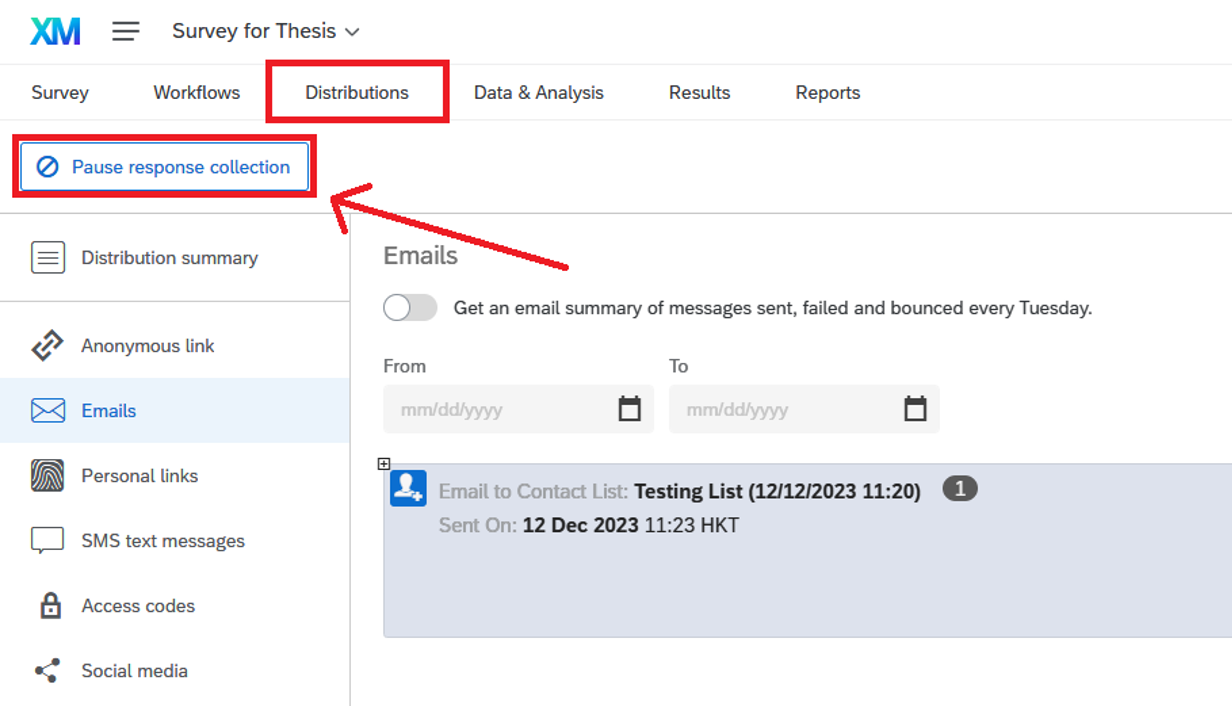
Task: Switch to the Data & Analysis tab
Action: (538, 93)
